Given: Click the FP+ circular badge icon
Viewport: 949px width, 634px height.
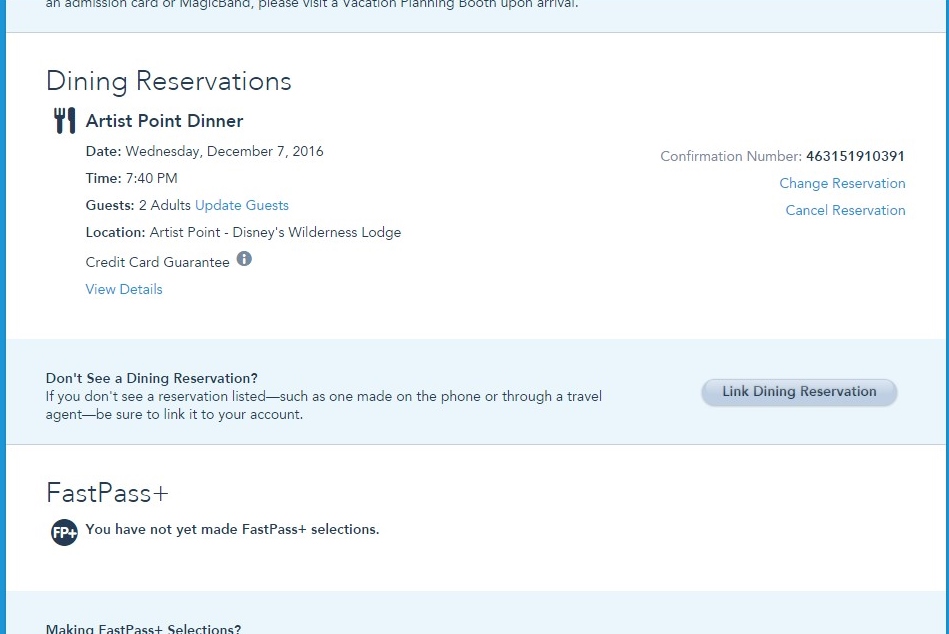Looking at the screenshot, I should (x=64, y=532).
